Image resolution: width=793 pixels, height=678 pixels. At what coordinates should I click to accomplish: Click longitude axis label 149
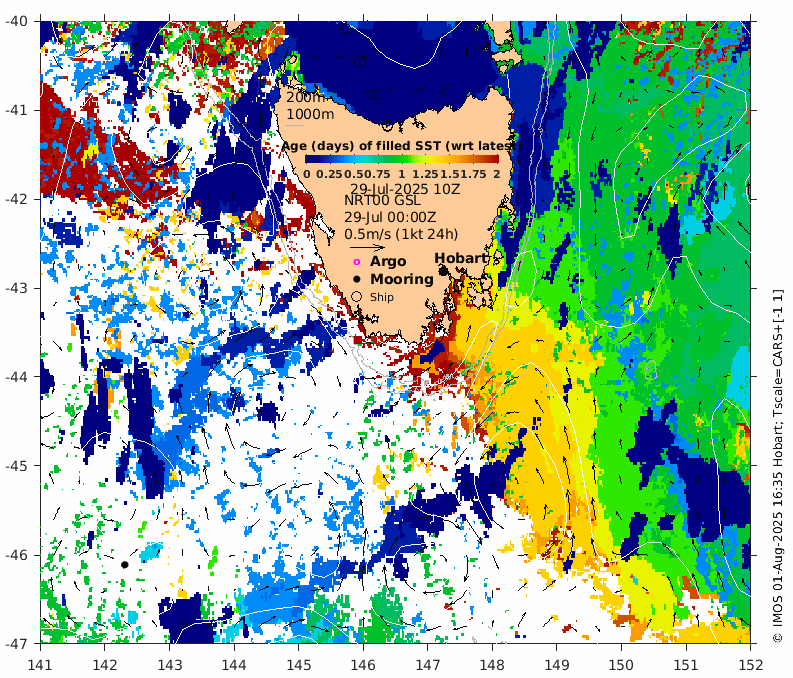[557, 664]
